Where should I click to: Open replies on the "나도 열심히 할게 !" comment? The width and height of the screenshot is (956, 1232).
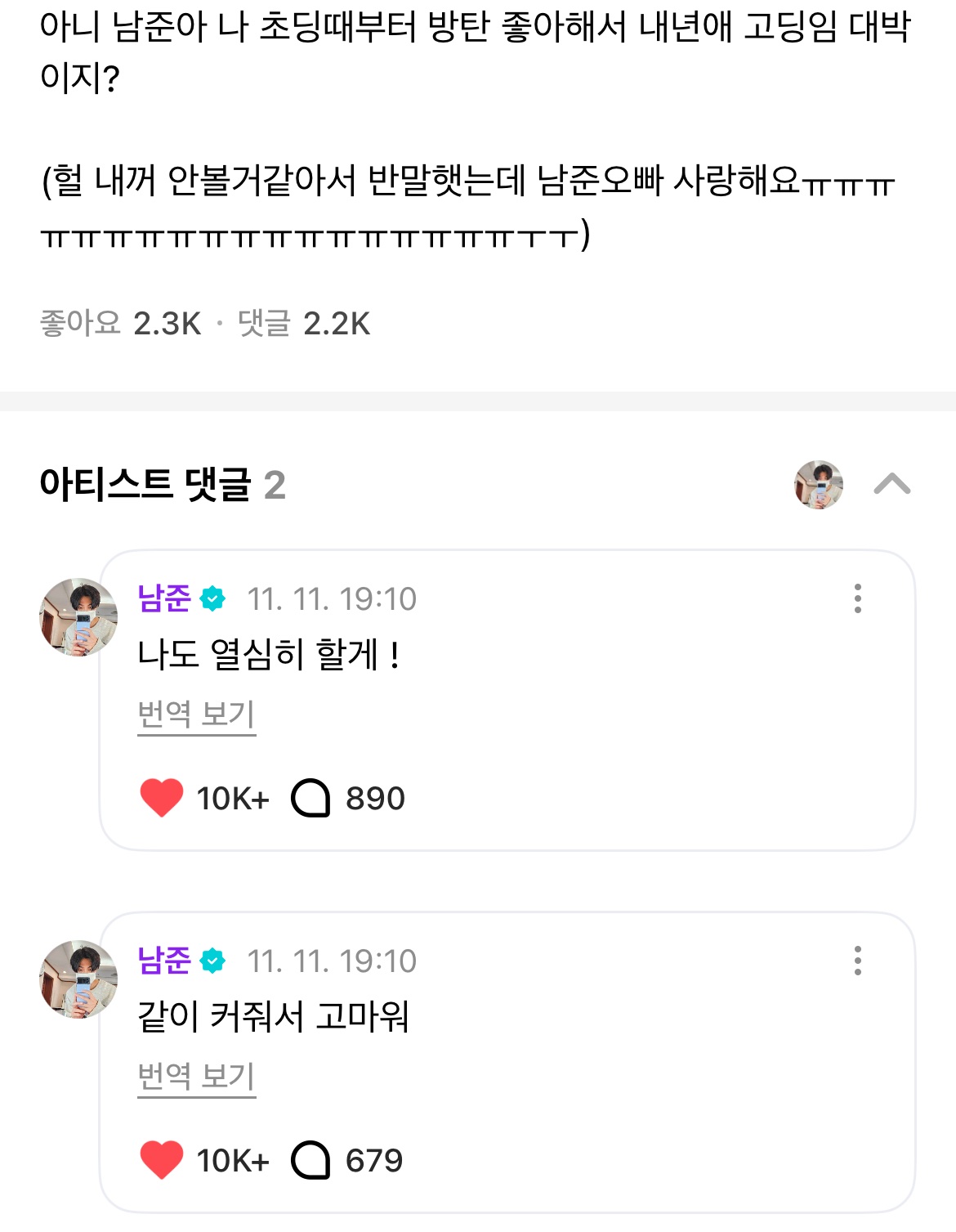tap(310, 798)
